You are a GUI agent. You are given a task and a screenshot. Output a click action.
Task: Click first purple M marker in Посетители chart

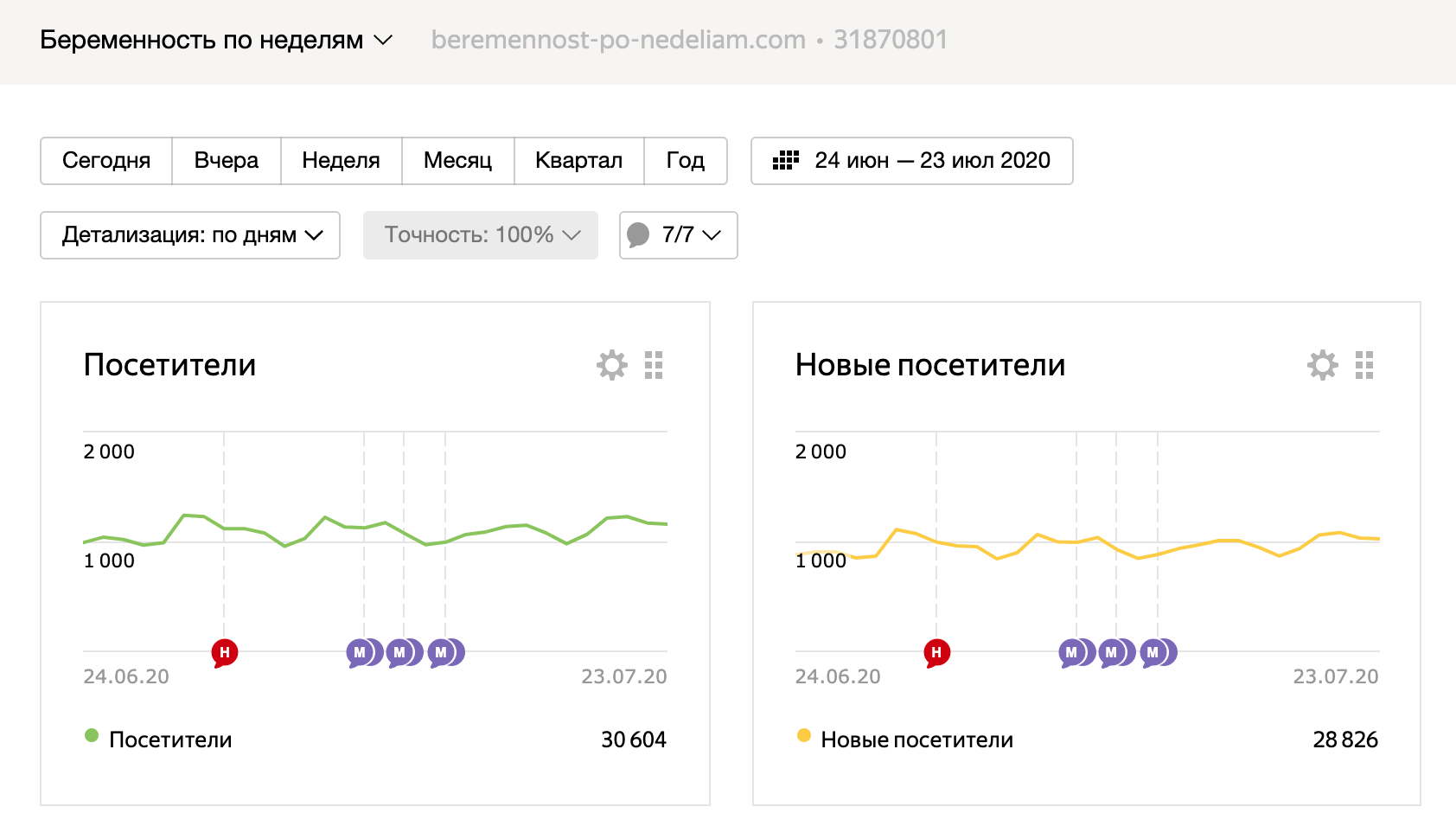(360, 652)
